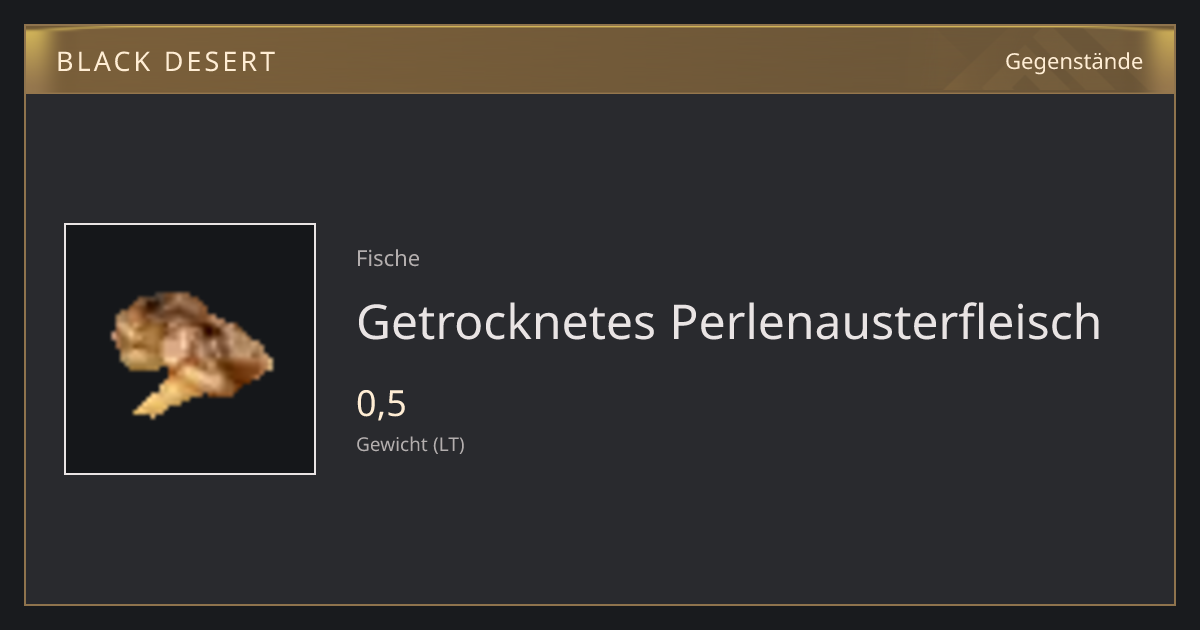
Task: Click the dried pearl oyster meat icon
Action: pos(192,352)
